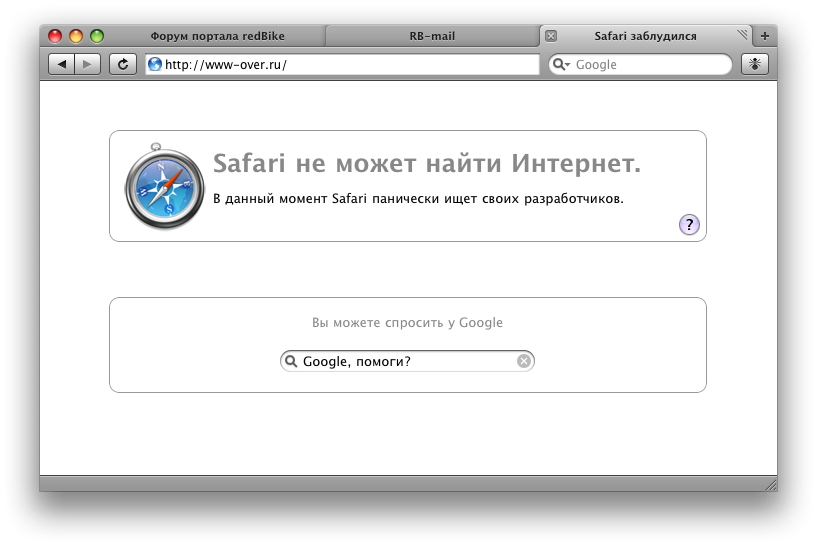Minimize window with yellow button
The image size is (817, 546).
tap(76, 36)
